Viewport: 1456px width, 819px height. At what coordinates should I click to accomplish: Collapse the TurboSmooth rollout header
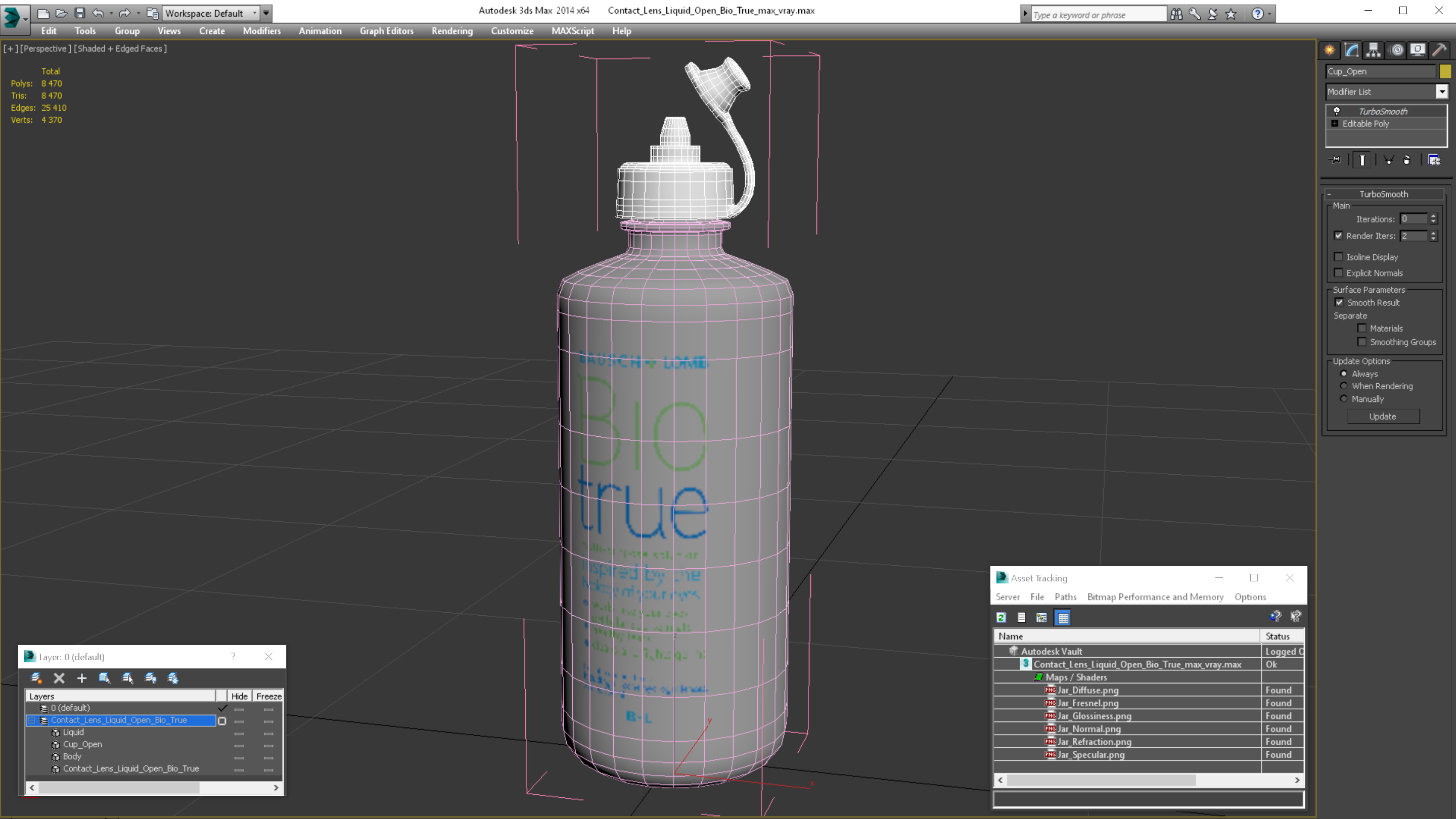pyautogui.click(x=1384, y=194)
